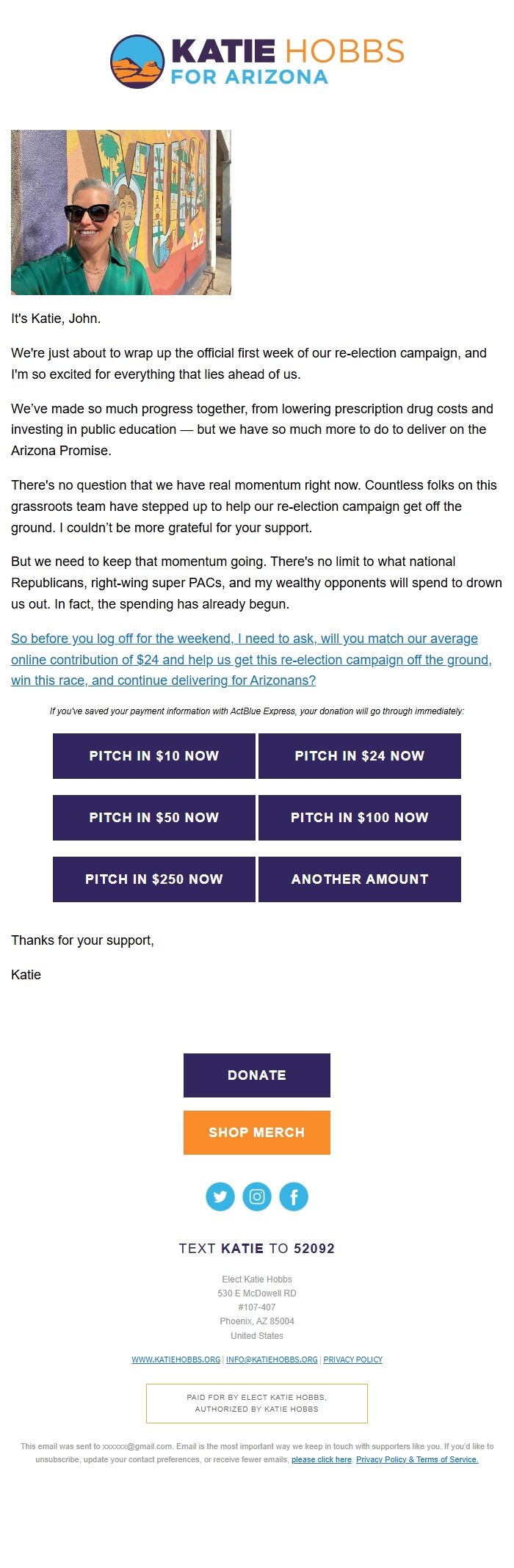Click the Paid for by Elect Katie Hobbs box

click(x=257, y=1403)
